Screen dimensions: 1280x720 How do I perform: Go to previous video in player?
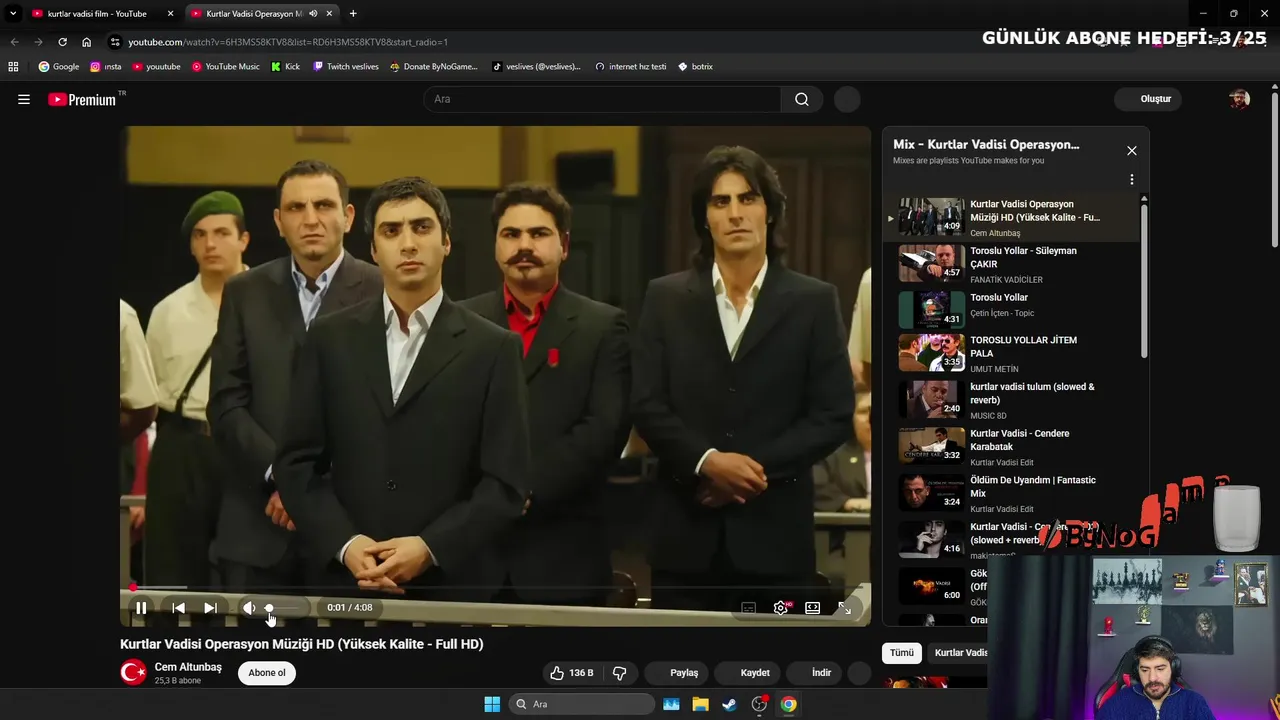[178, 608]
